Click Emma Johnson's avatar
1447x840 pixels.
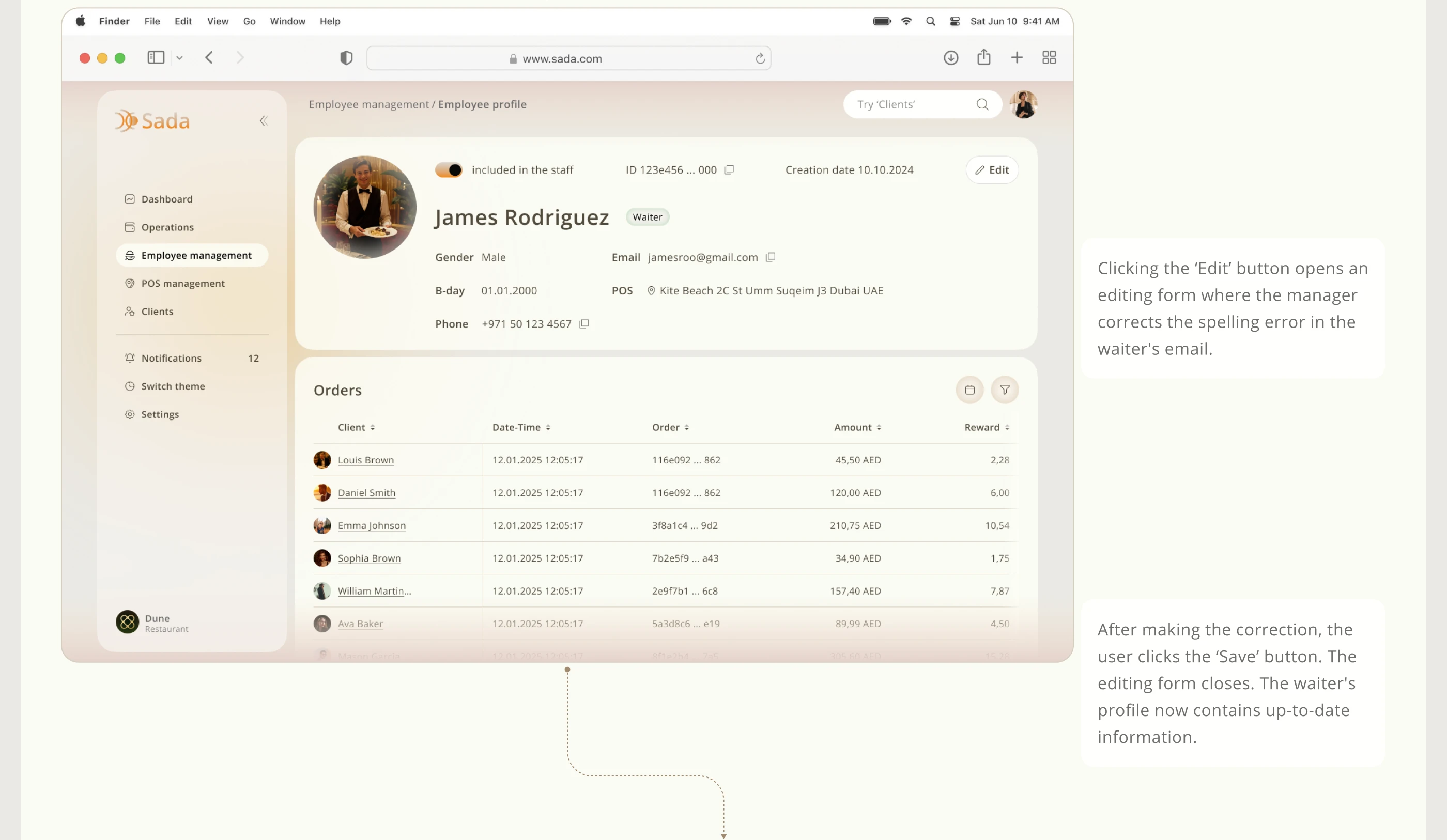(x=322, y=525)
